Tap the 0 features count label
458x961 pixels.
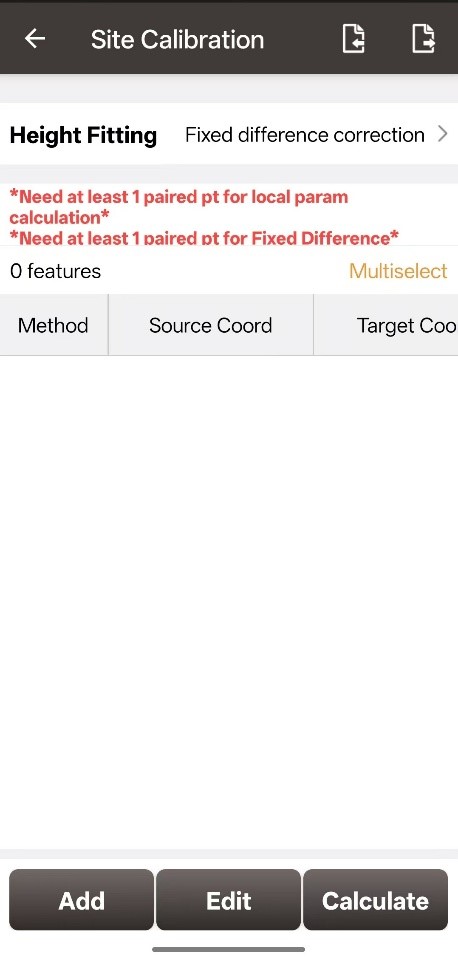tap(55, 271)
